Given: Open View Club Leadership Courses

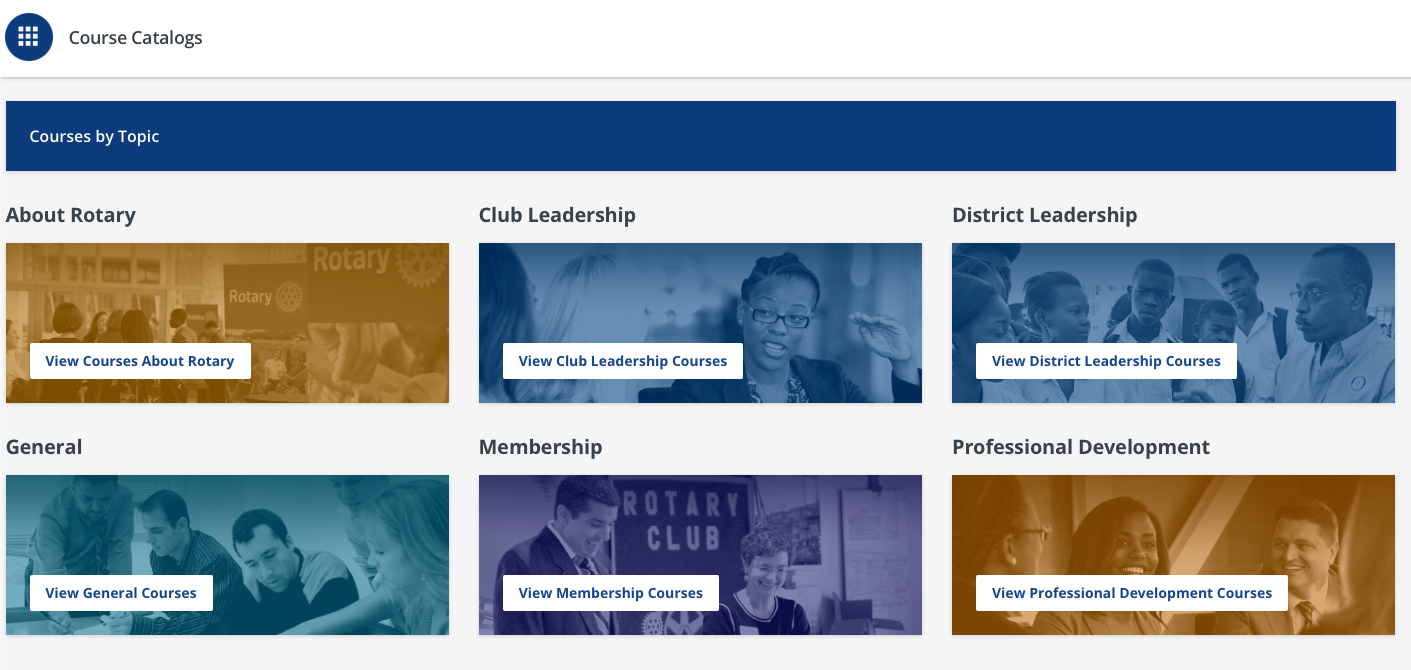Looking at the screenshot, I should click(x=622, y=361).
